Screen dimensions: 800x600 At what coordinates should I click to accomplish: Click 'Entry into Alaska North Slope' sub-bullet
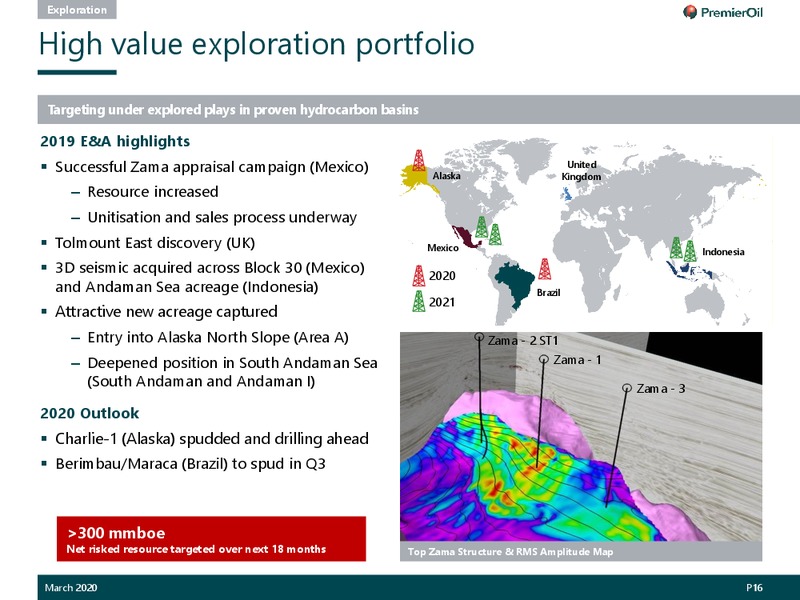218,337
